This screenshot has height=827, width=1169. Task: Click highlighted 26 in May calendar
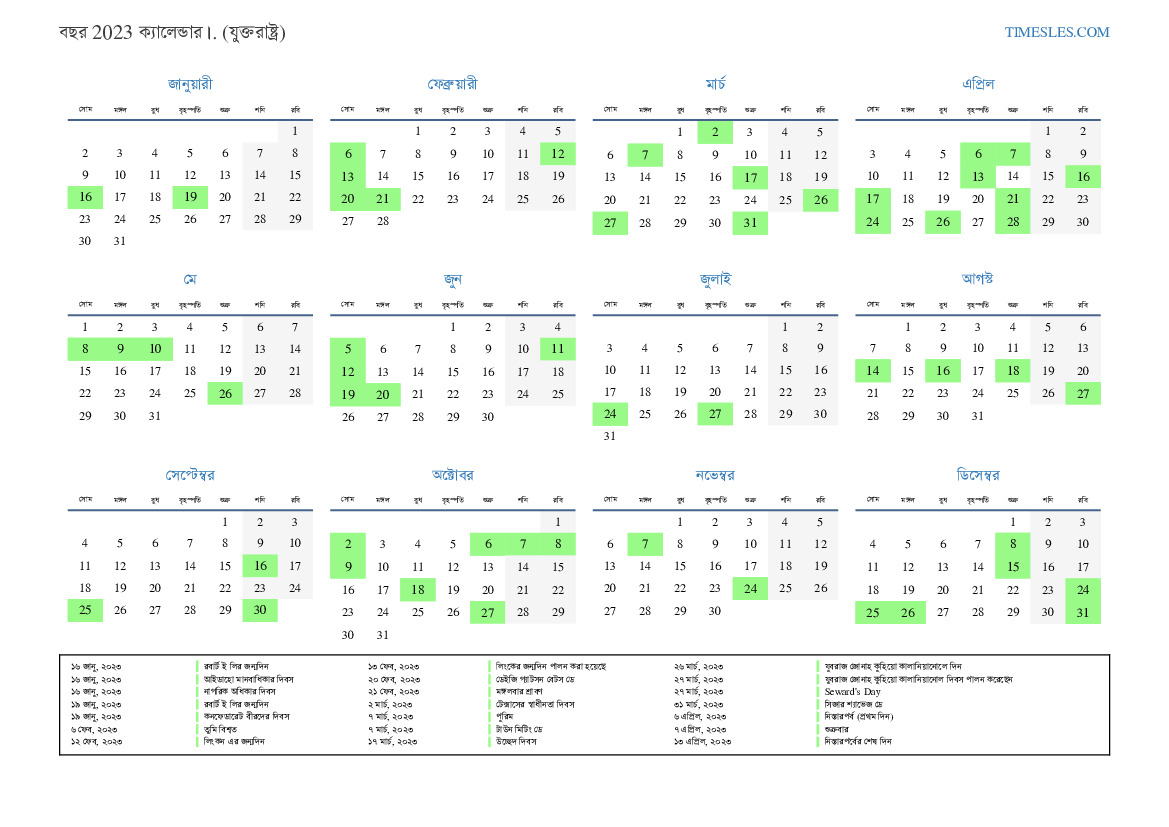coord(225,393)
